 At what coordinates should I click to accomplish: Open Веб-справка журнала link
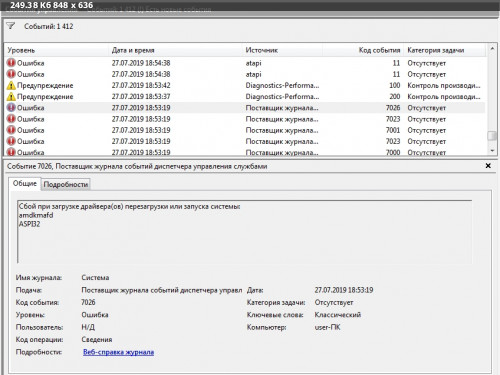(118, 352)
